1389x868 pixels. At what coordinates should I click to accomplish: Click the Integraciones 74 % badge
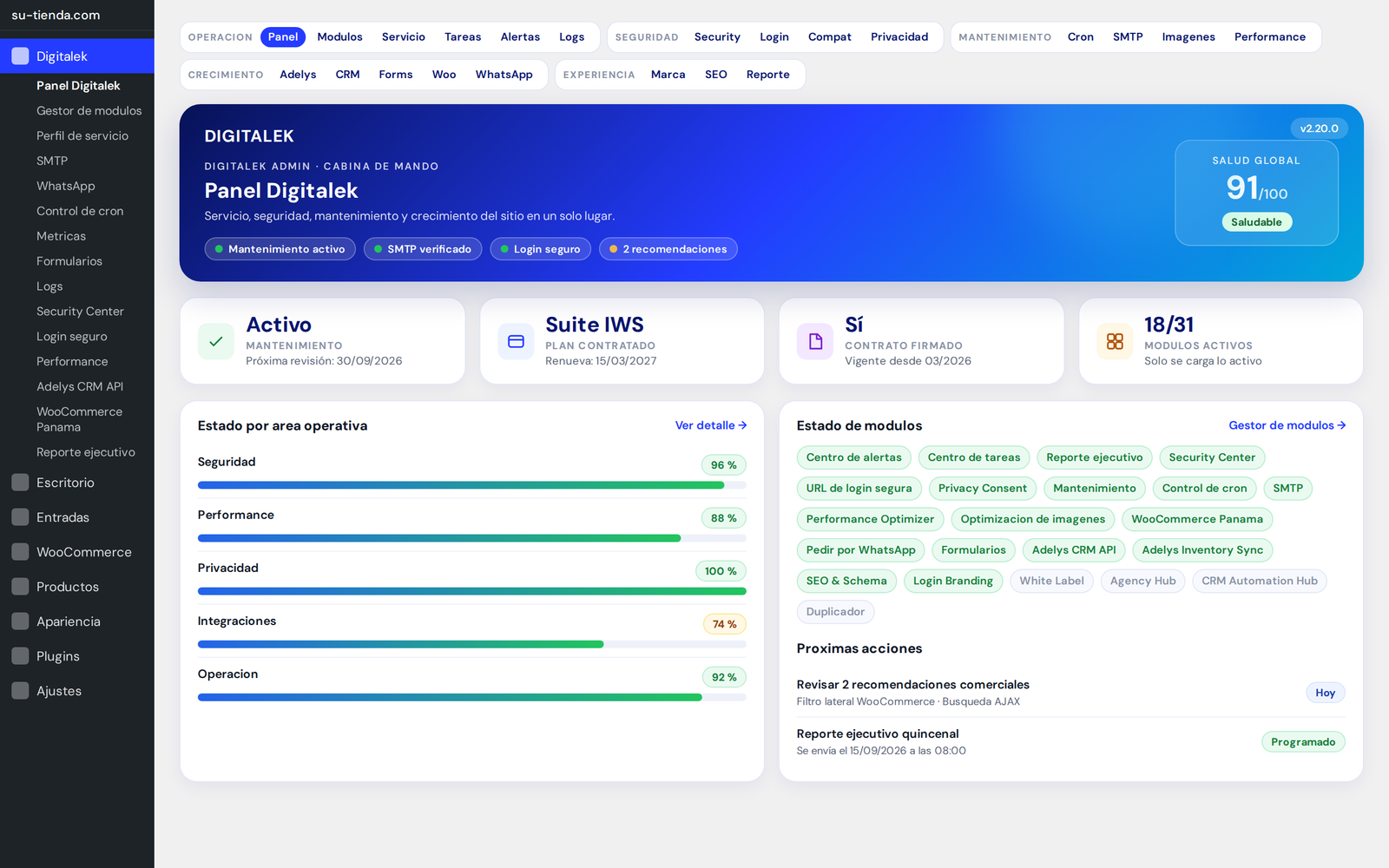click(x=724, y=624)
